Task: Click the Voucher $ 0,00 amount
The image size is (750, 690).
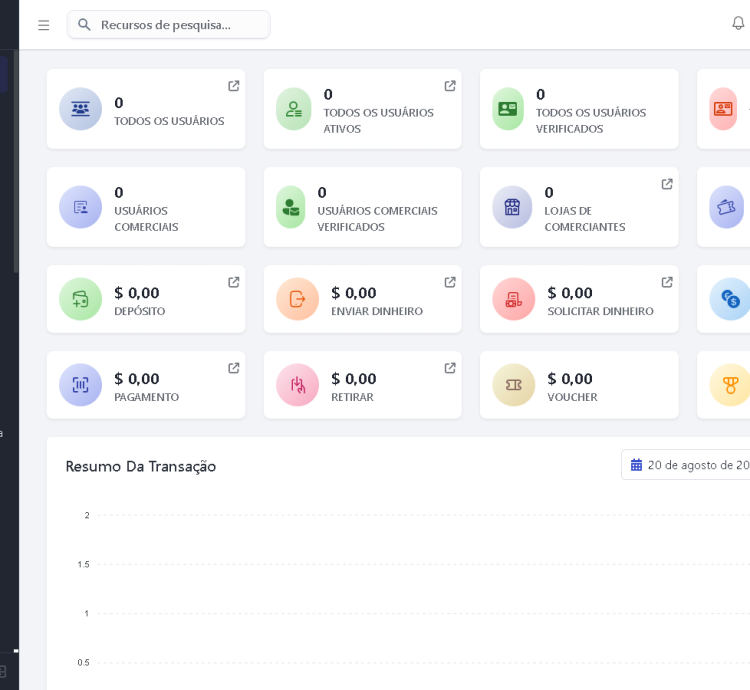Action: pyautogui.click(x=570, y=379)
